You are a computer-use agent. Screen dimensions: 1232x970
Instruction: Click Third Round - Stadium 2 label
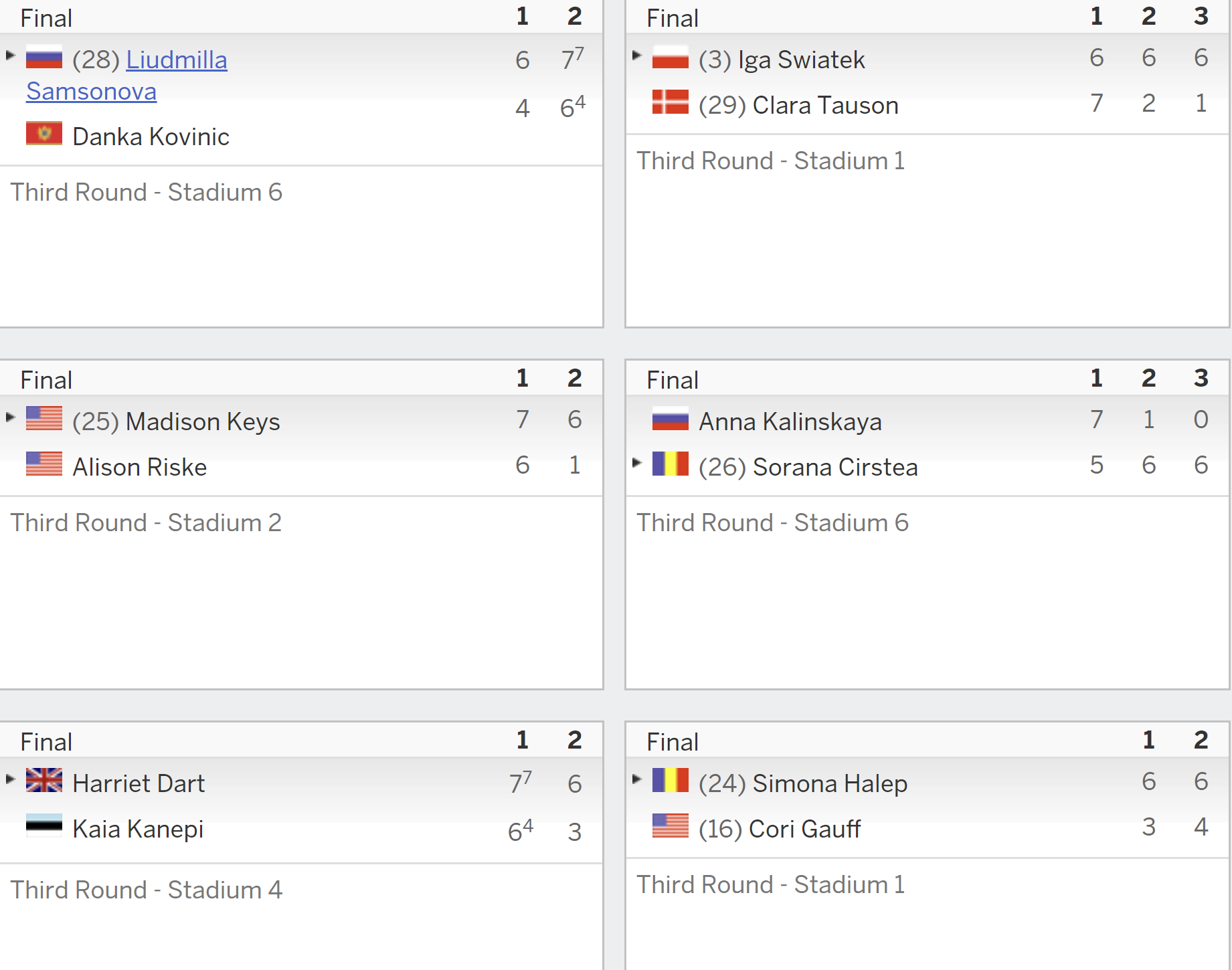click(146, 522)
